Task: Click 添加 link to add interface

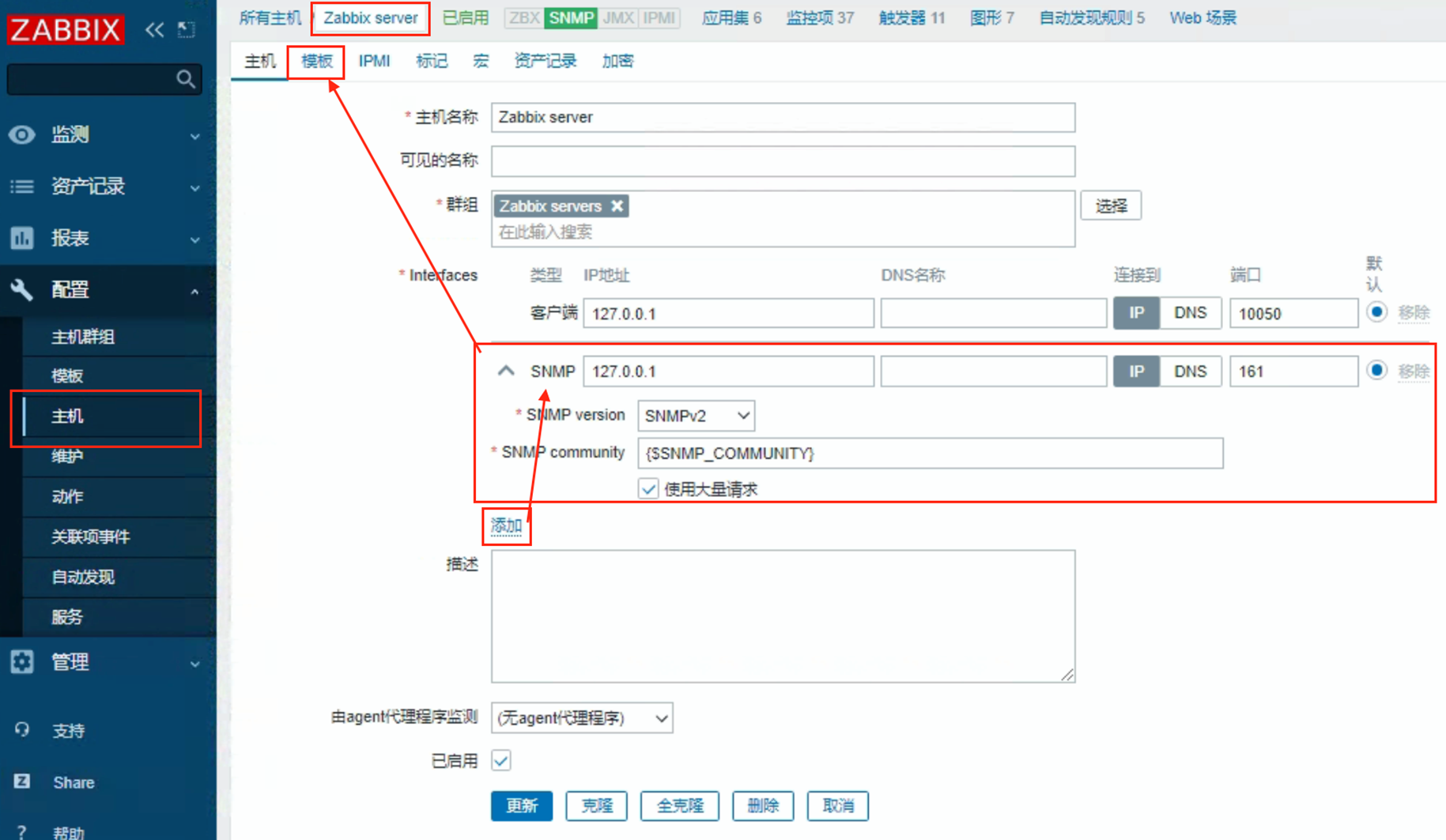Action: click(506, 526)
